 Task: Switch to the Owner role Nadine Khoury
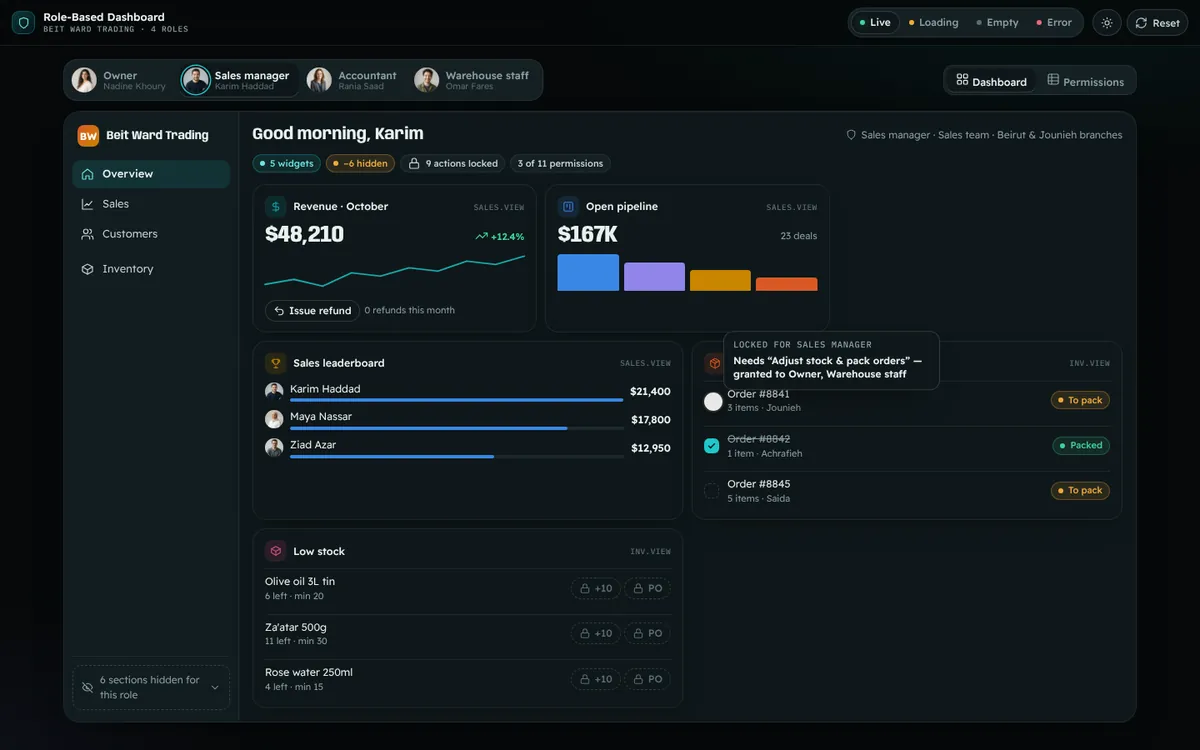tap(120, 80)
